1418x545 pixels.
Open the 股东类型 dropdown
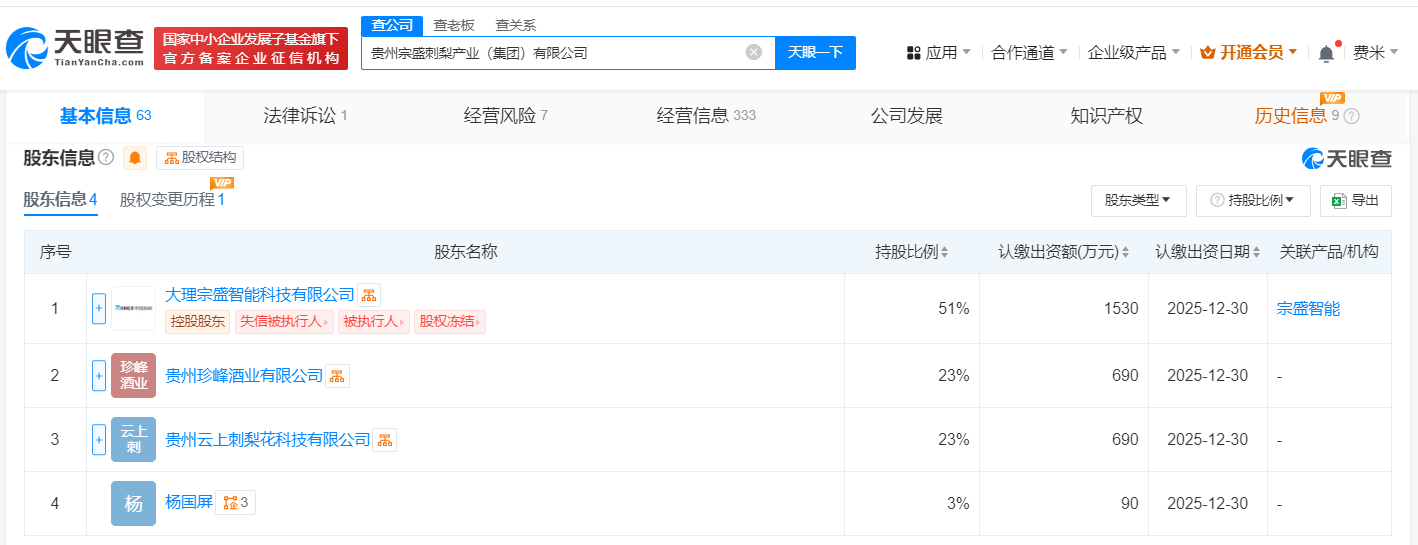click(x=1138, y=200)
